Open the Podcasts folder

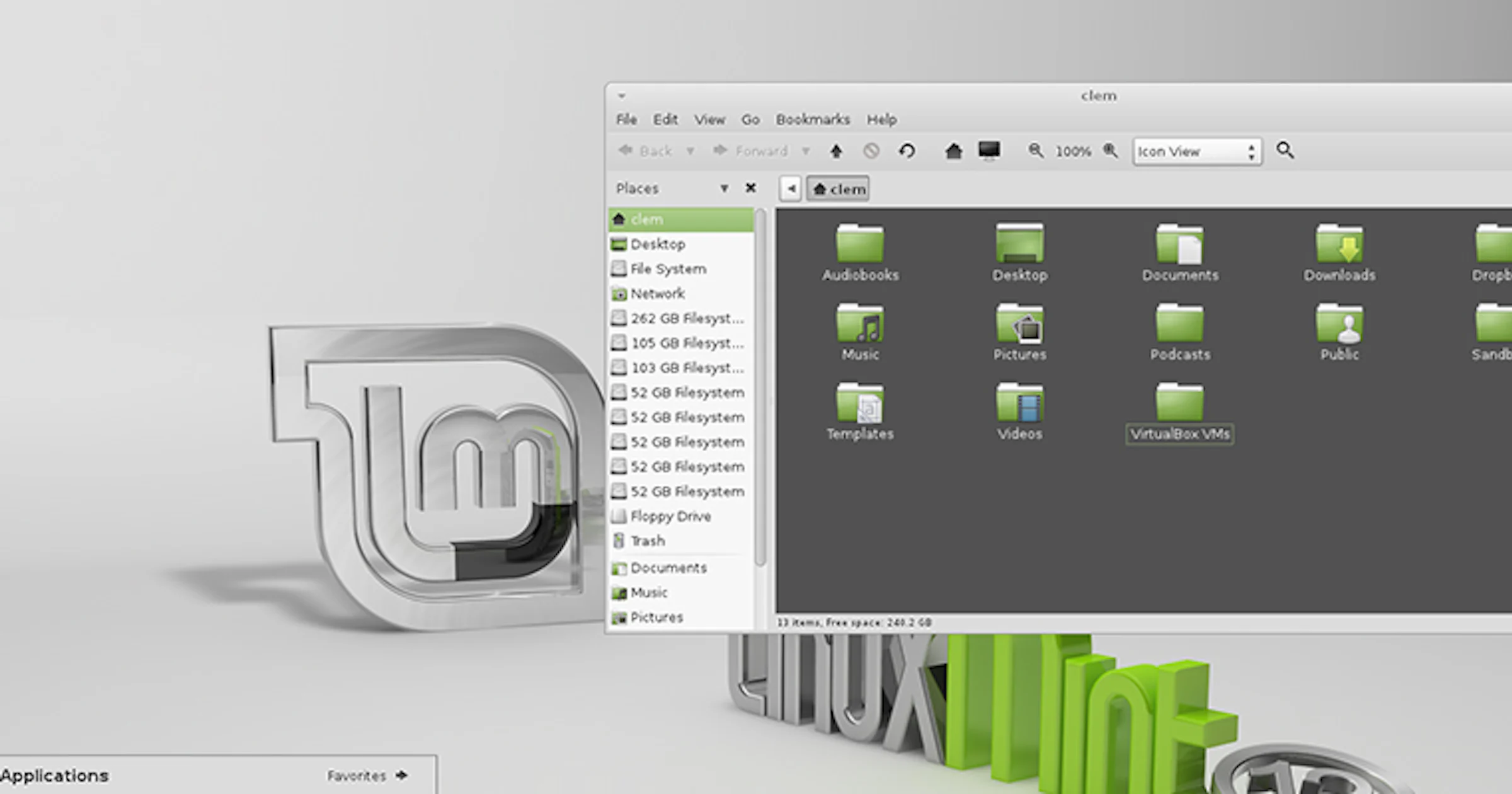[1180, 332]
